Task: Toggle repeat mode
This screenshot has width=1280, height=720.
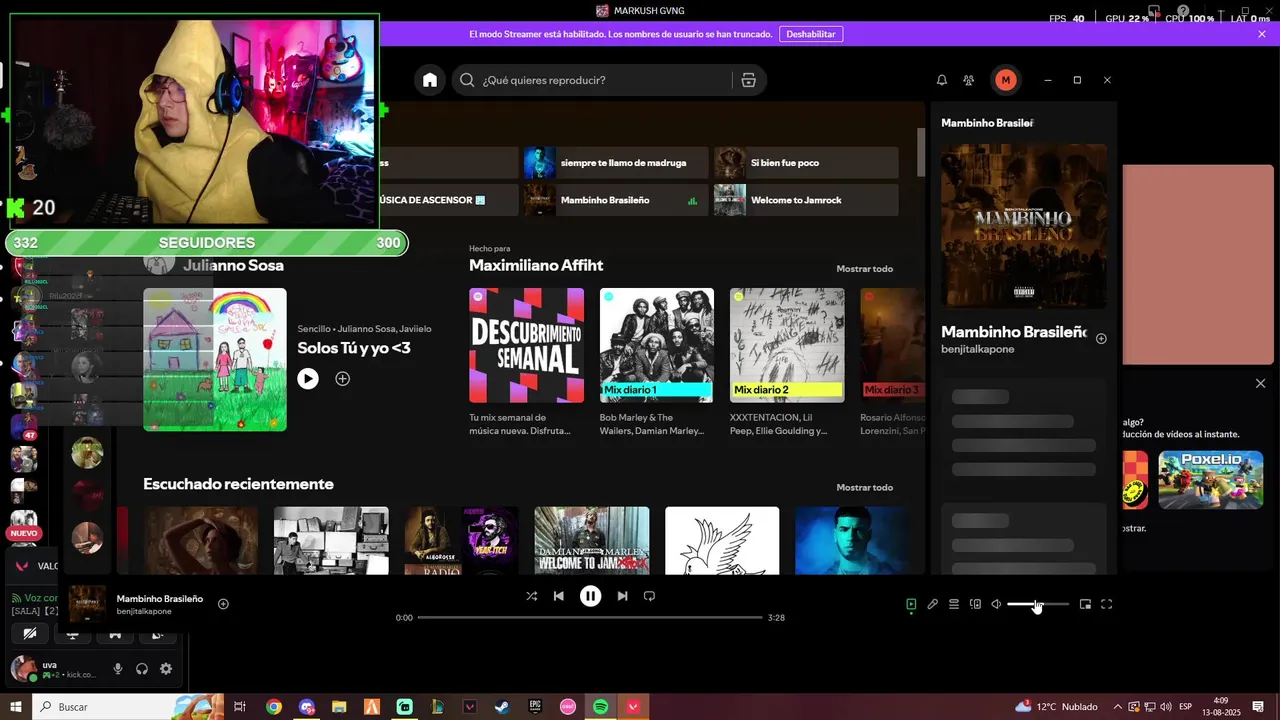Action: click(649, 596)
